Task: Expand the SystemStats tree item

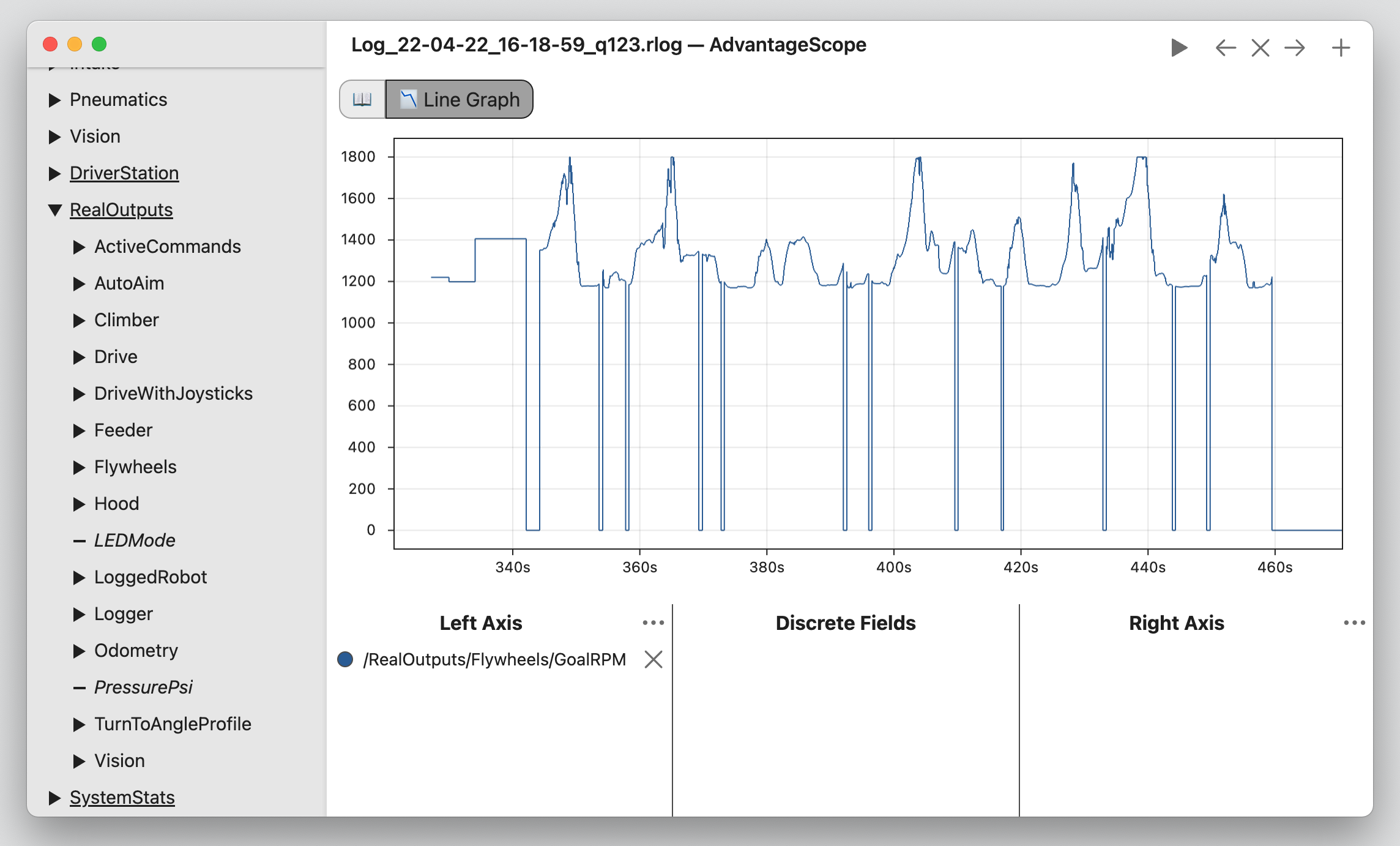Action: pyautogui.click(x=55, y=798)
